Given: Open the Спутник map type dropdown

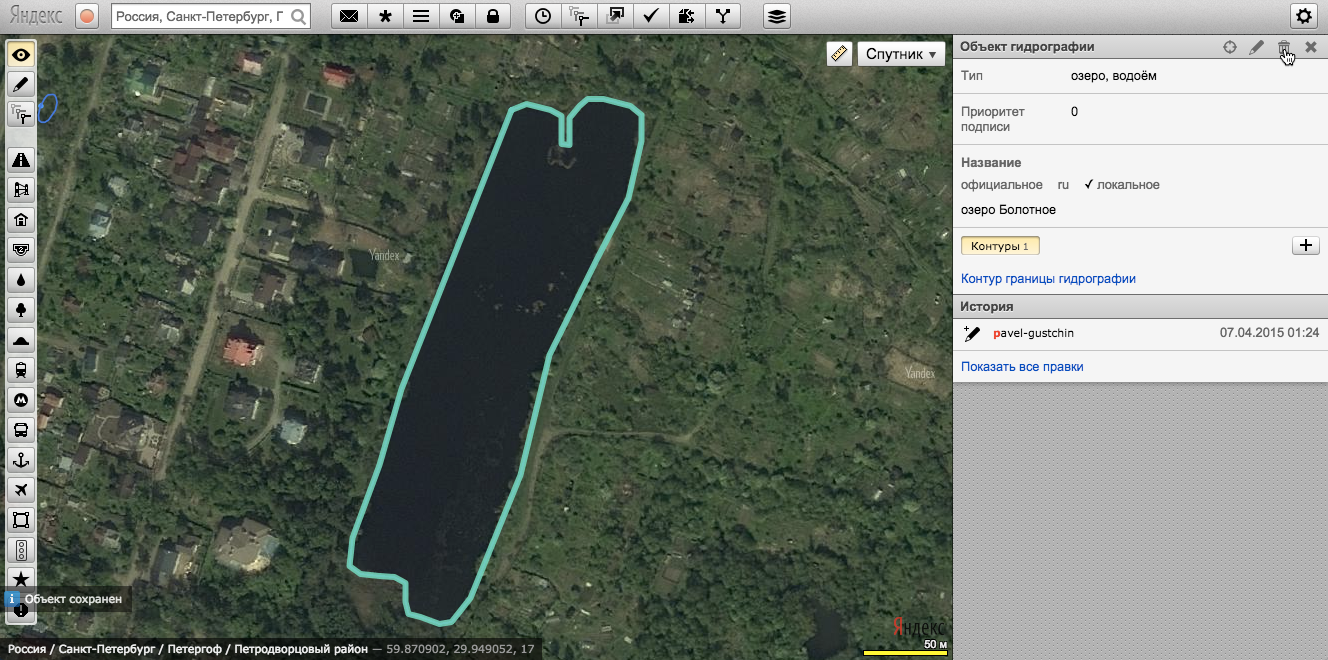Looking at the screenshot, I should tap(901, 54).
